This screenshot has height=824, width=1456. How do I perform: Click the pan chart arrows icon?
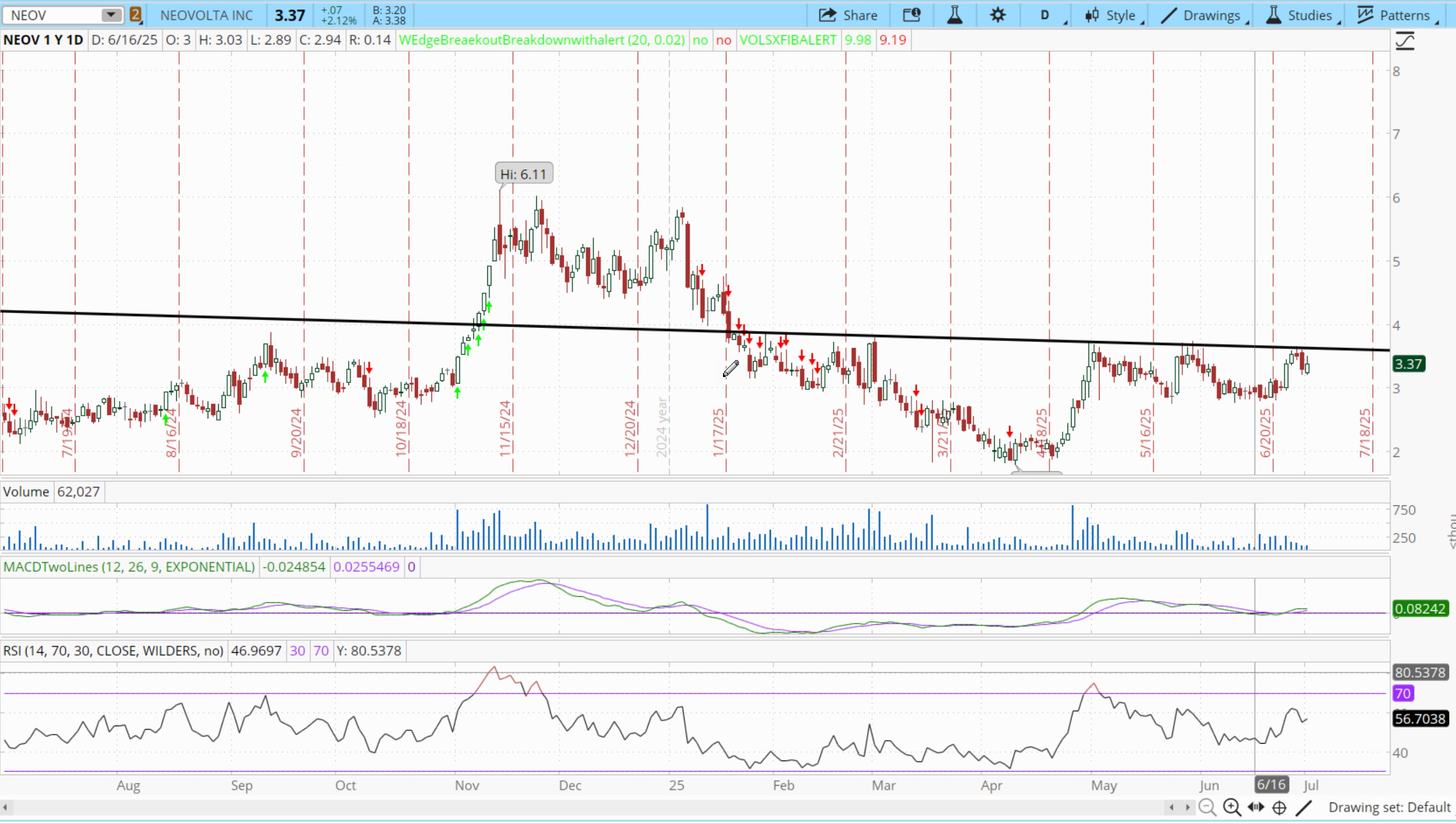[x=1256, y=807]
